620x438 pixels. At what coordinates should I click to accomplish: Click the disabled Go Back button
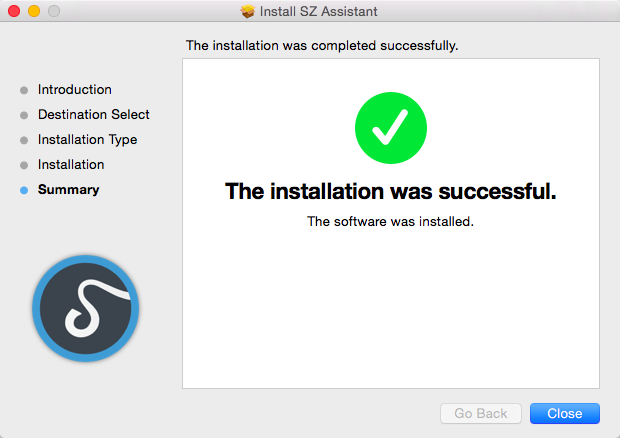pyautogui.click(x=481, y=413)
